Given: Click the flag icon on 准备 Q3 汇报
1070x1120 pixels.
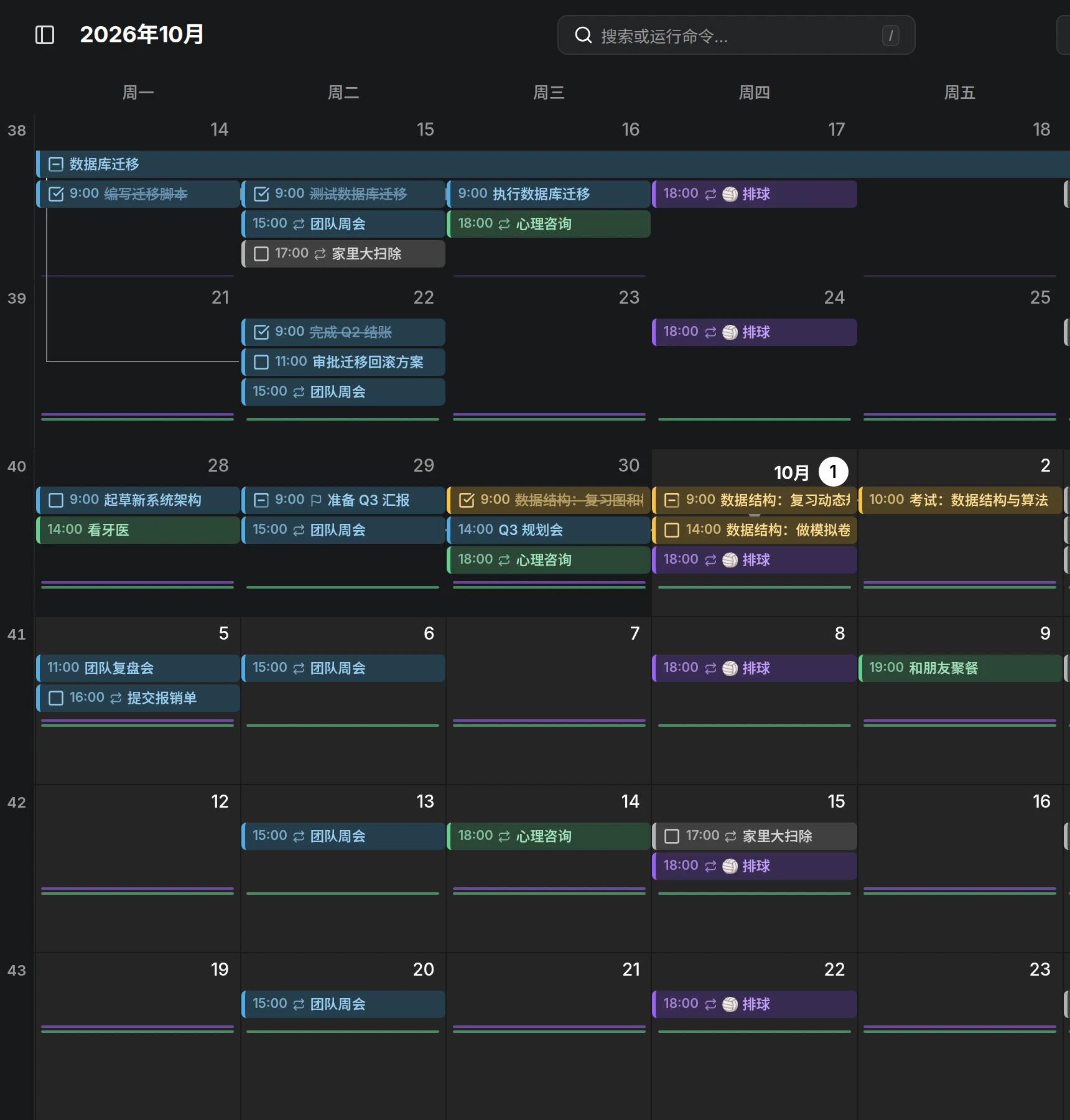Looking at the screenshot, I should pos(316,500).
